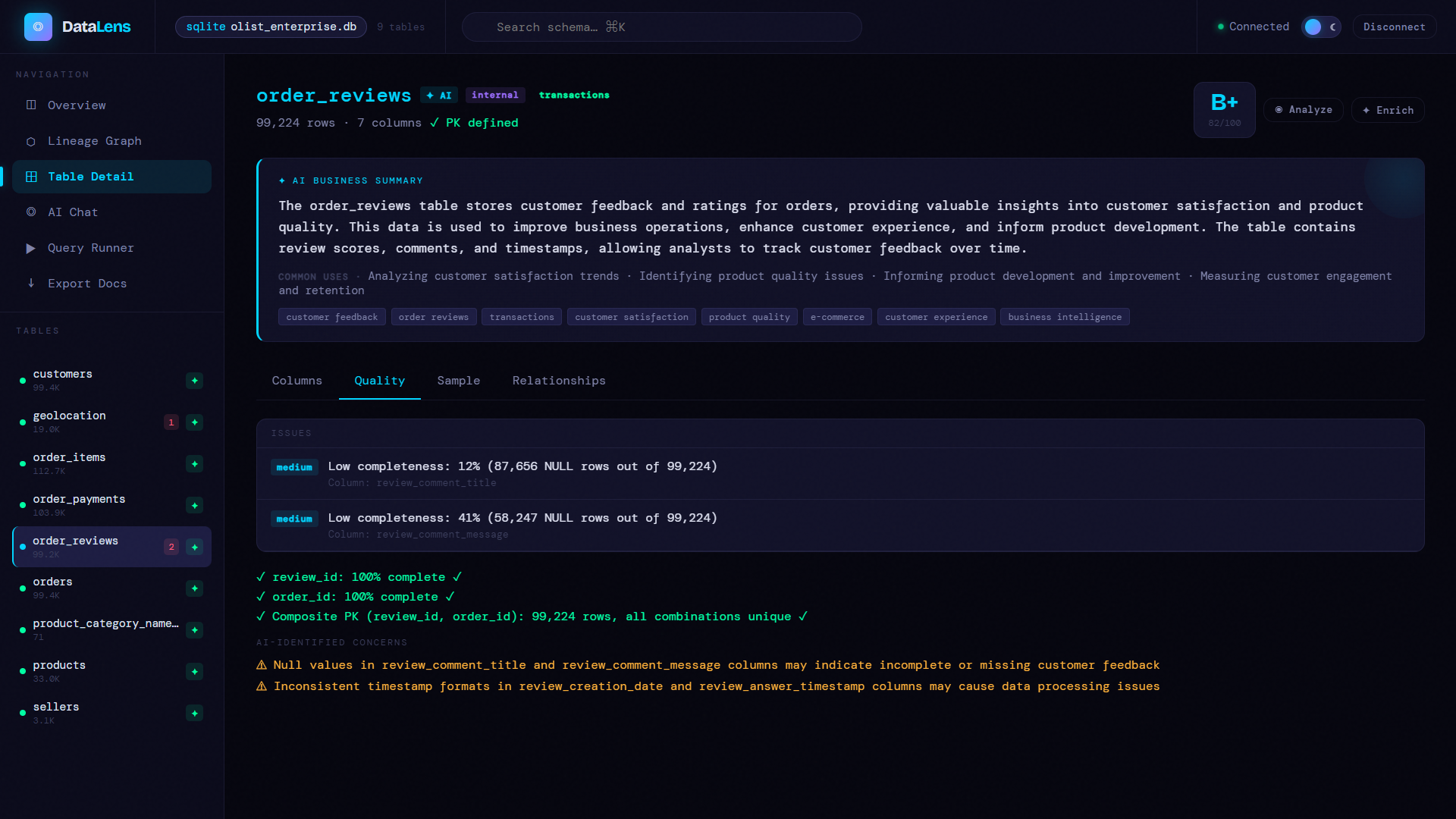Click the Lineage Graph hexagon icon
Viewport: 1456px width, 819px height.
(31, 141)
